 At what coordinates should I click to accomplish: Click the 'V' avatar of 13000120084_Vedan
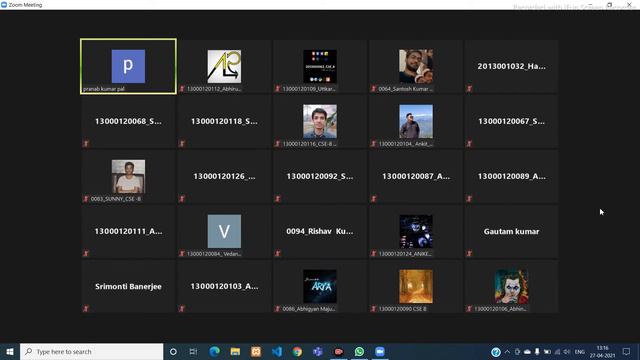point(224,231)
